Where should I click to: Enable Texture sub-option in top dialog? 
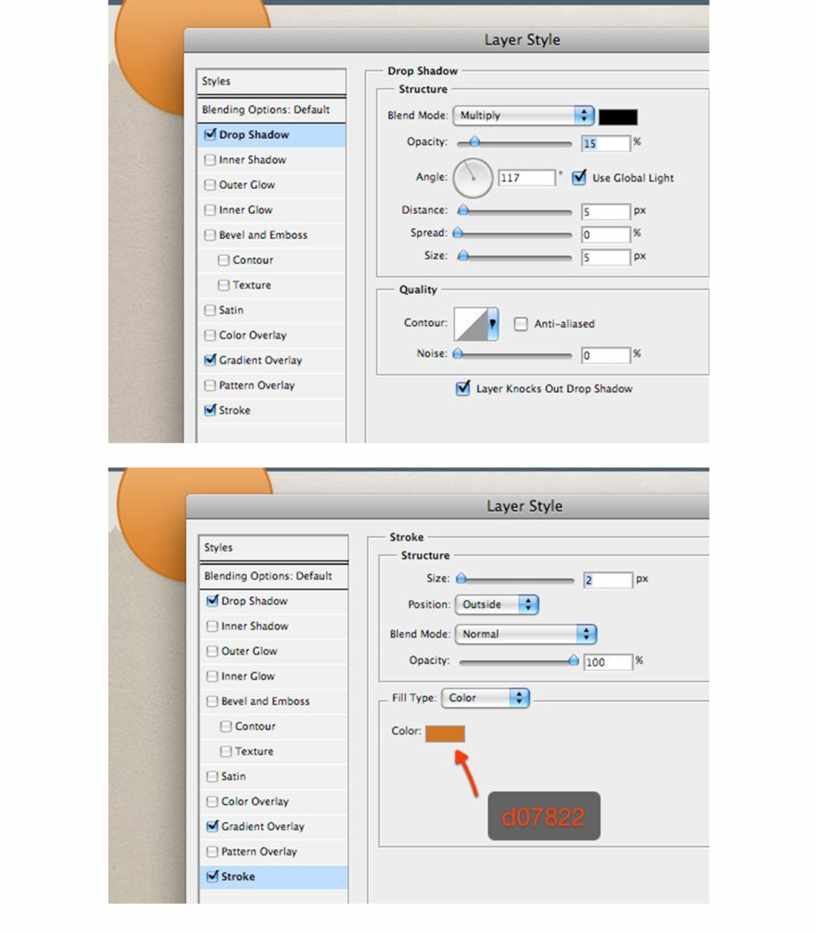point(223,285)
